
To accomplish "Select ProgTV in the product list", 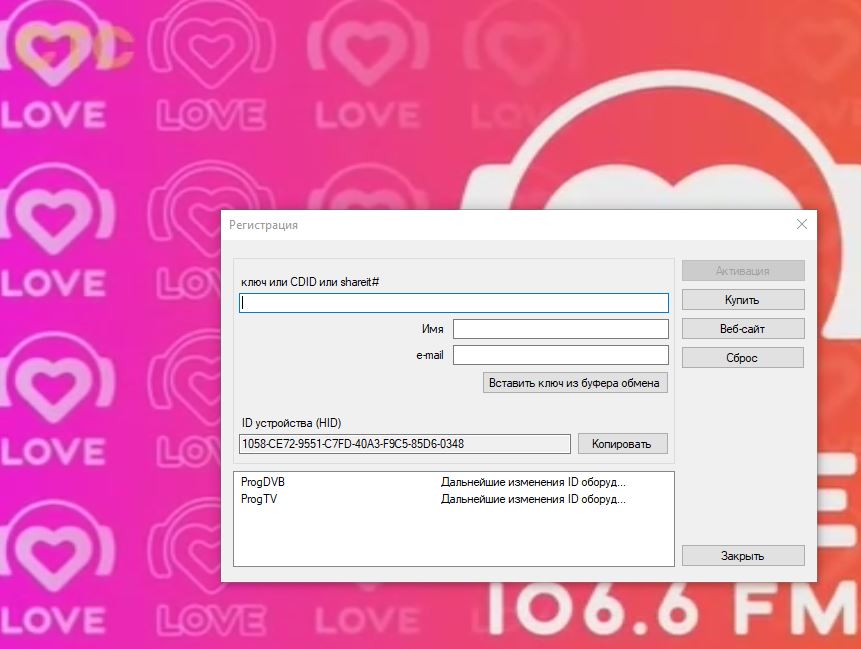I will click(x=259, y=499).
